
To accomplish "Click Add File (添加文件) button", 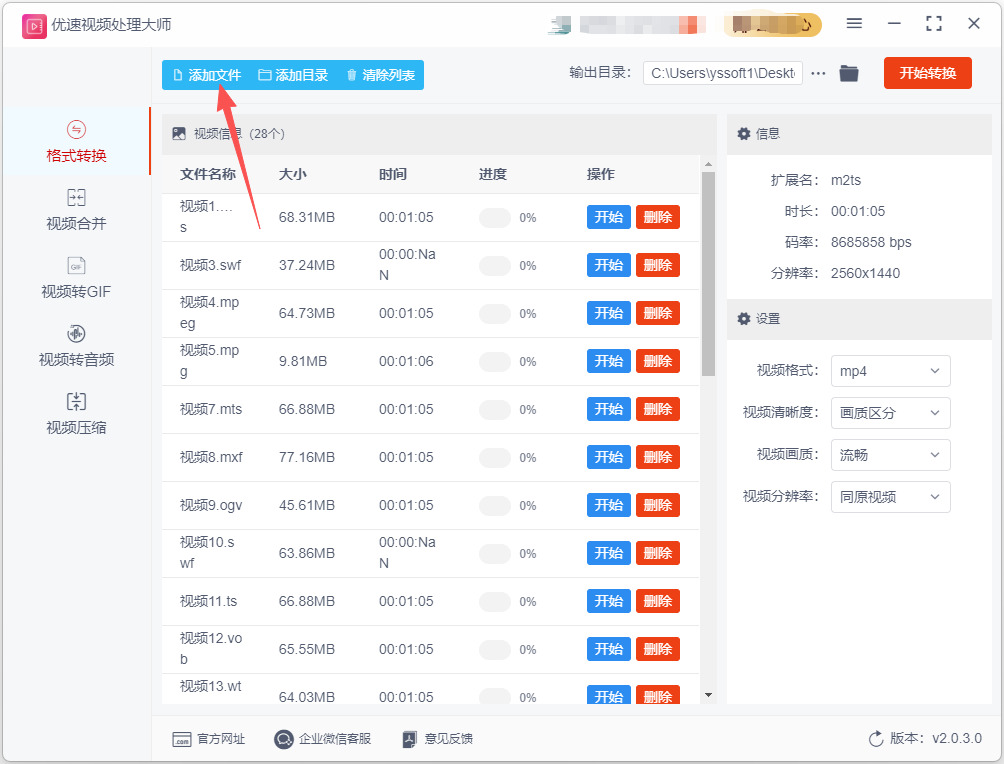I will tap(207, 75).
